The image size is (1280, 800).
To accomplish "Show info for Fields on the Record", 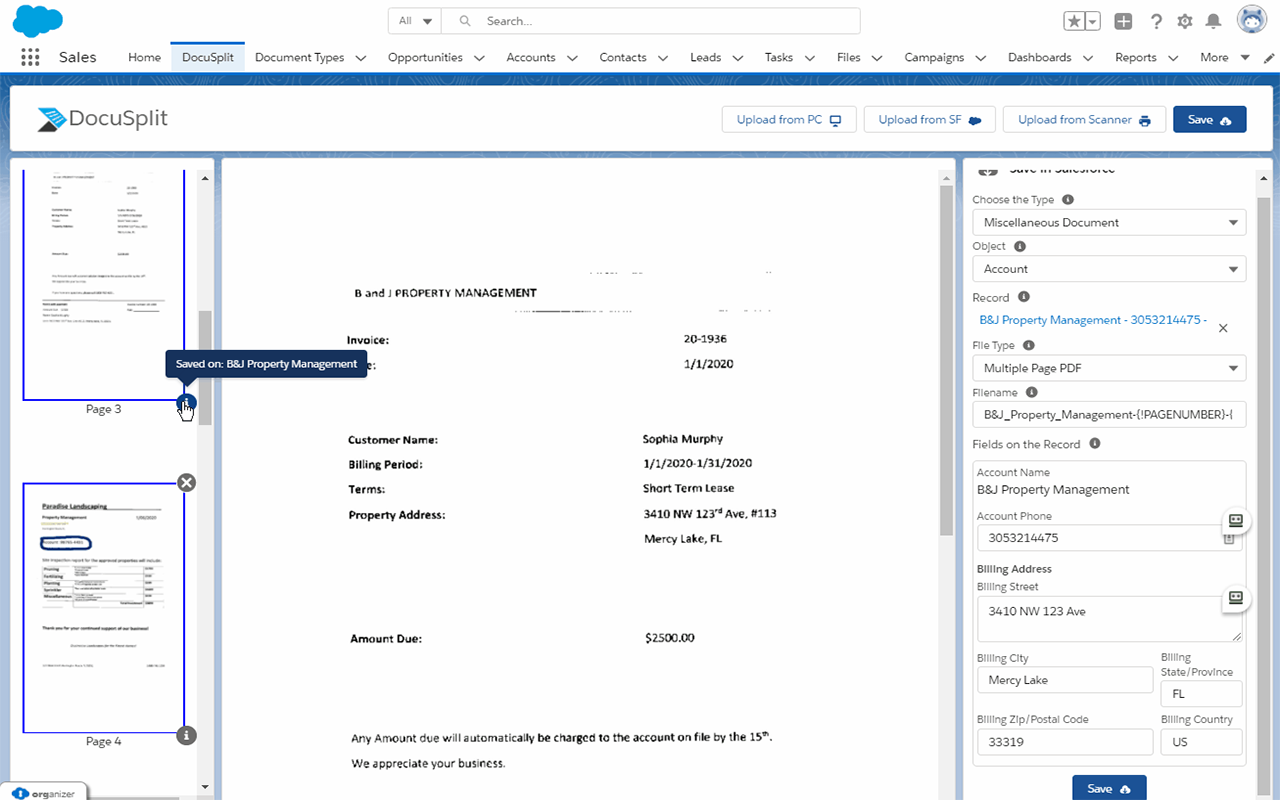I will [1095, 444].
